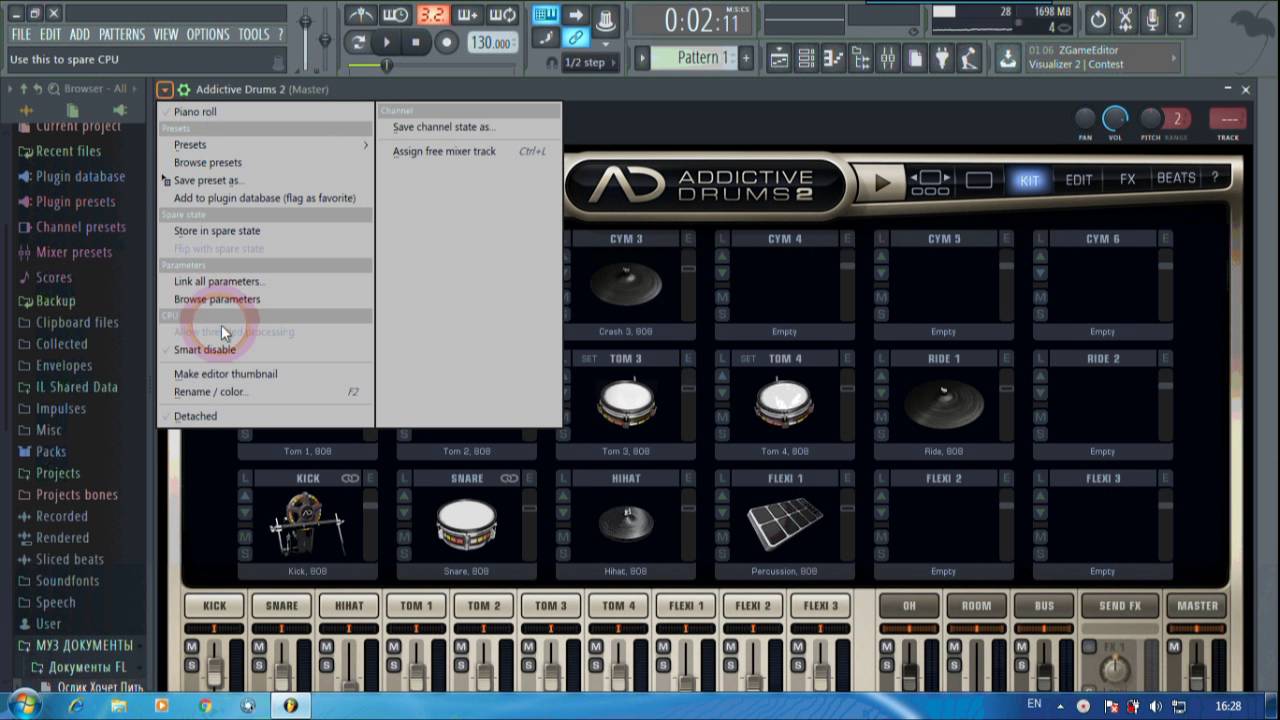Toggle Smart disable checkbox entry
Screen dimensions: 1280x720
pos(266,350)
